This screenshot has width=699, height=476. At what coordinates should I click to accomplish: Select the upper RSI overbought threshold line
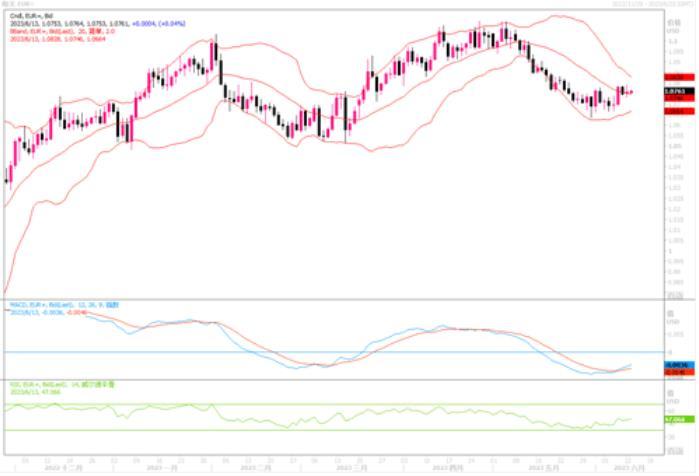[x=300, y=405]
